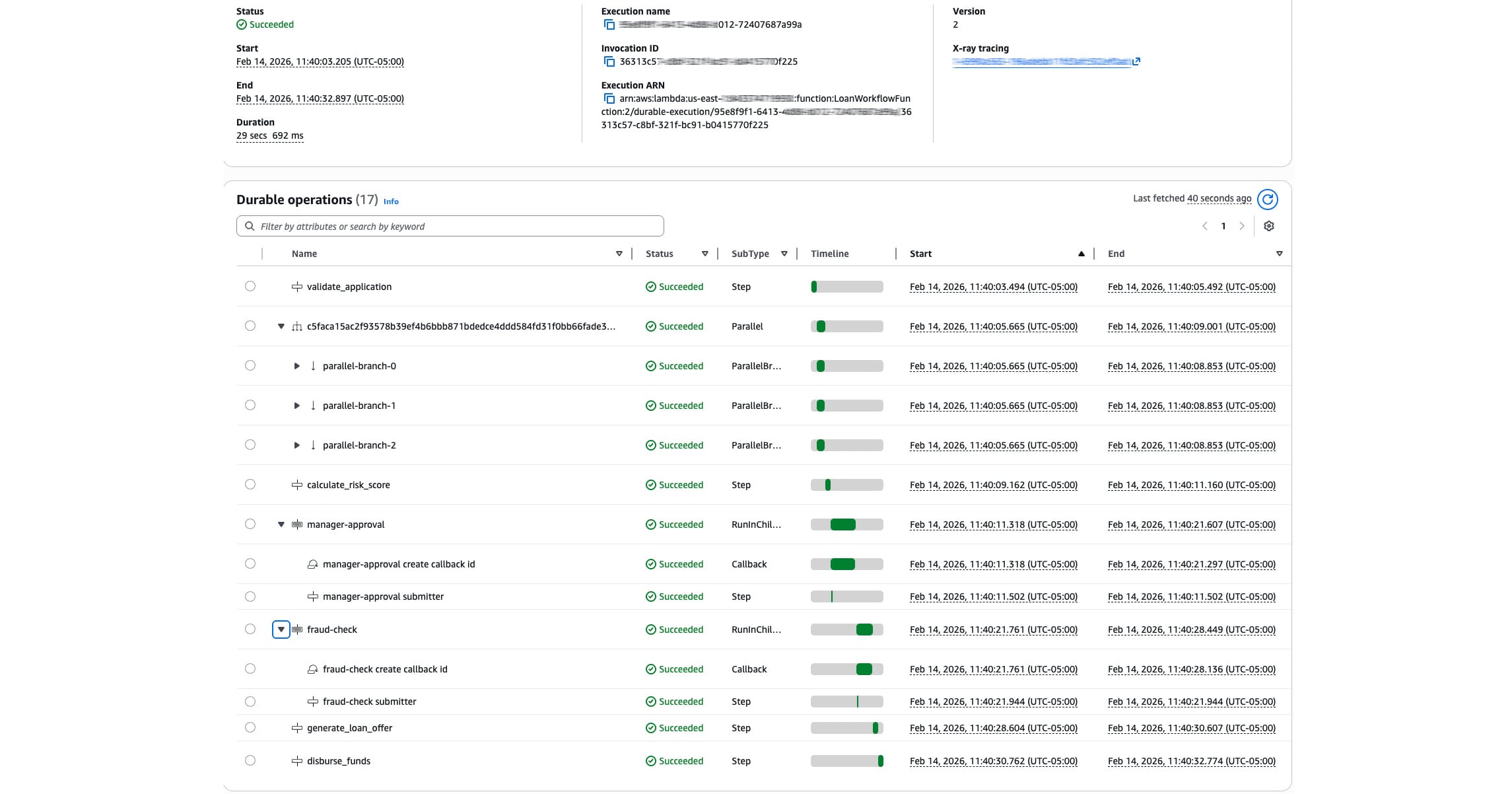The width and height of the screenshot is (1512, 794).
Task: Click the manager-approval timeline bar
Action: click(x=843, y=524)
